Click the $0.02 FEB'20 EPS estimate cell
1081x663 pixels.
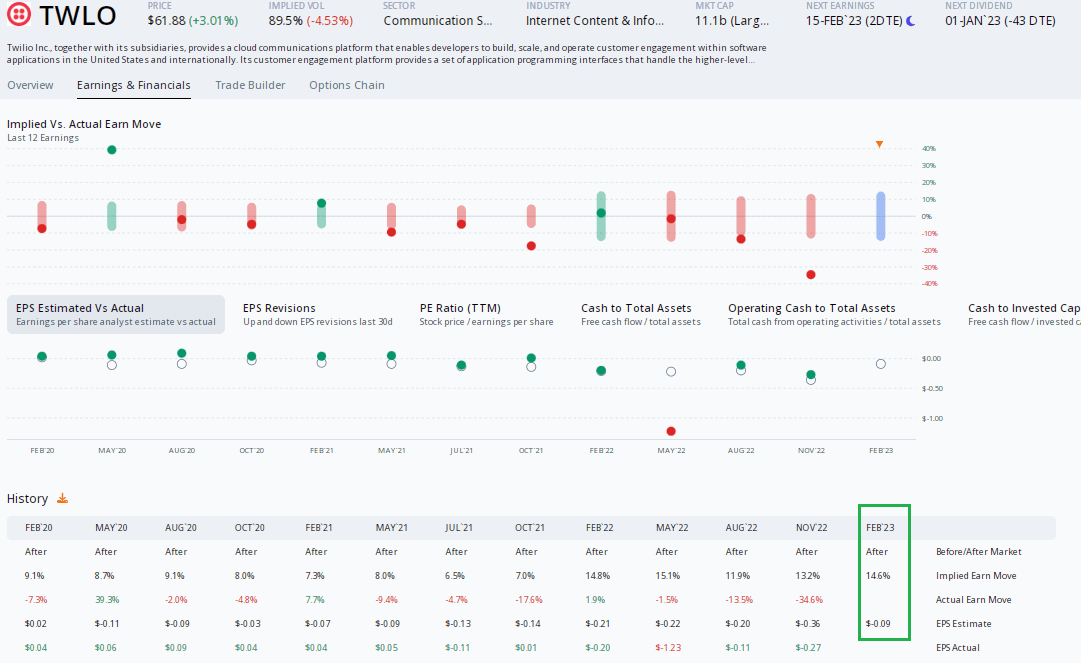(36, 624)
